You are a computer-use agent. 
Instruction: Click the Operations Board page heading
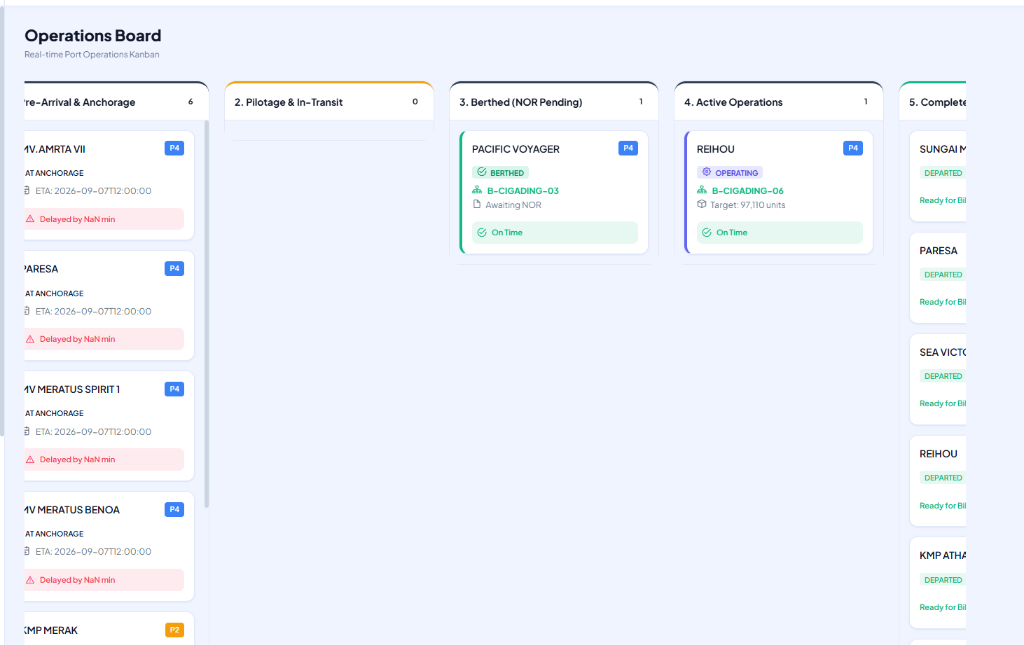pos(93,35)
